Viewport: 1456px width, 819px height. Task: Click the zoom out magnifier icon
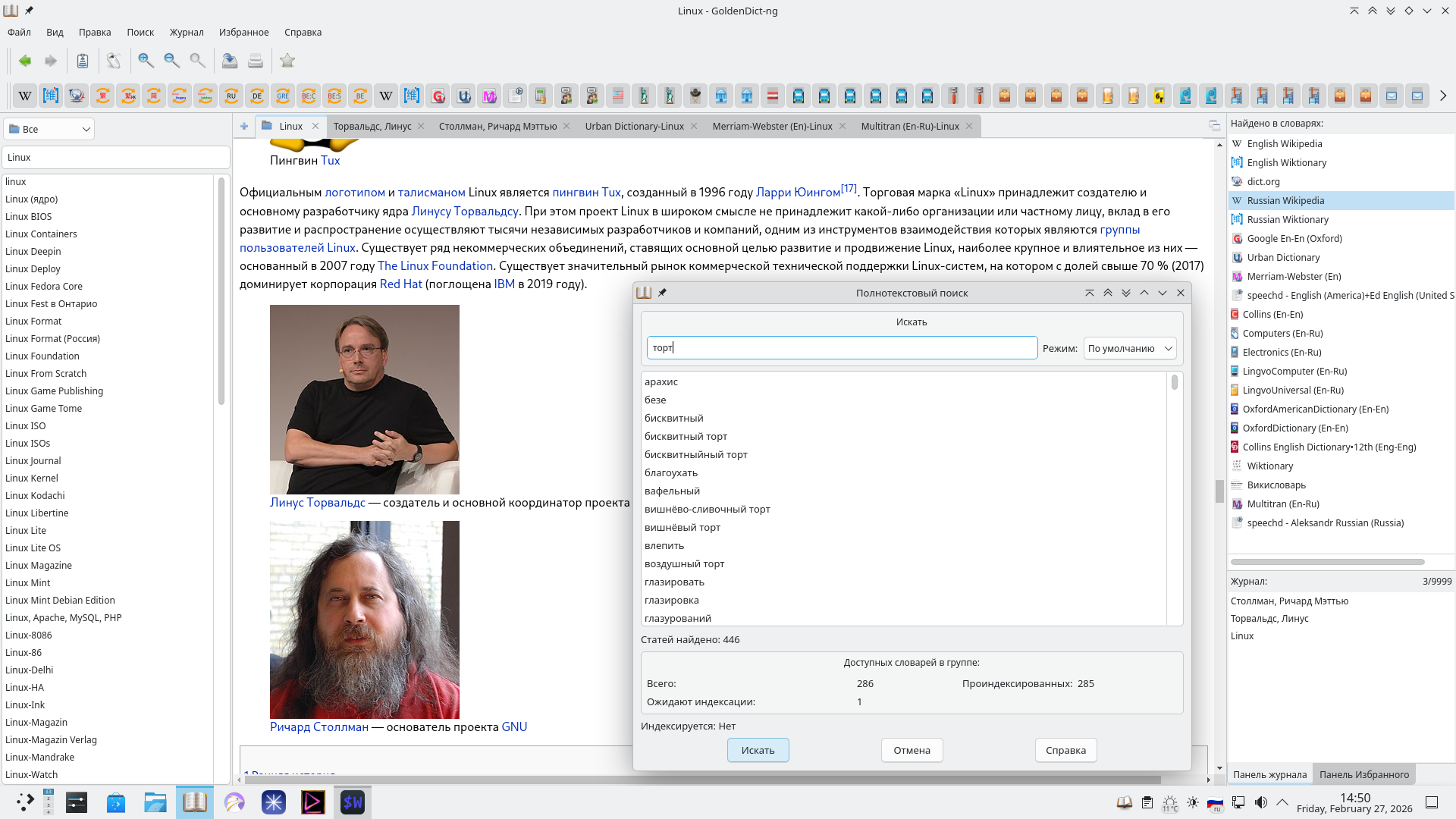coord(171,61)
